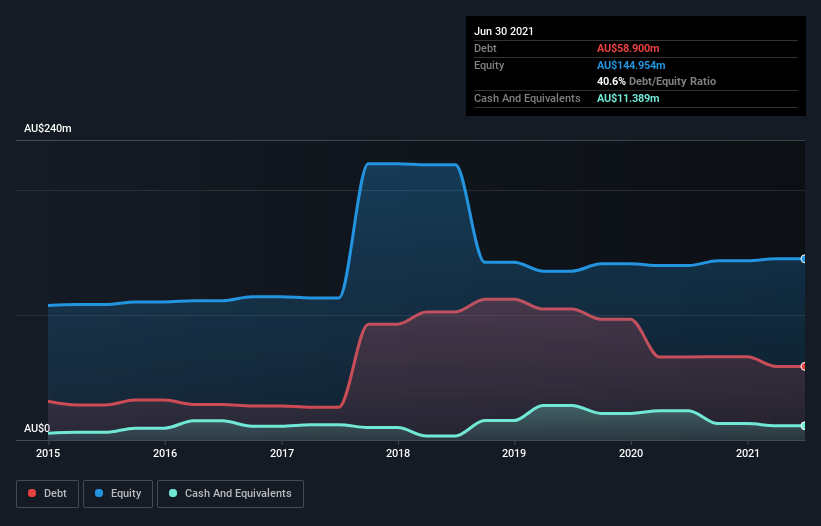Click the 2017 x-axis label
Screen dimensions: 821x526
(x=282, y=453)
